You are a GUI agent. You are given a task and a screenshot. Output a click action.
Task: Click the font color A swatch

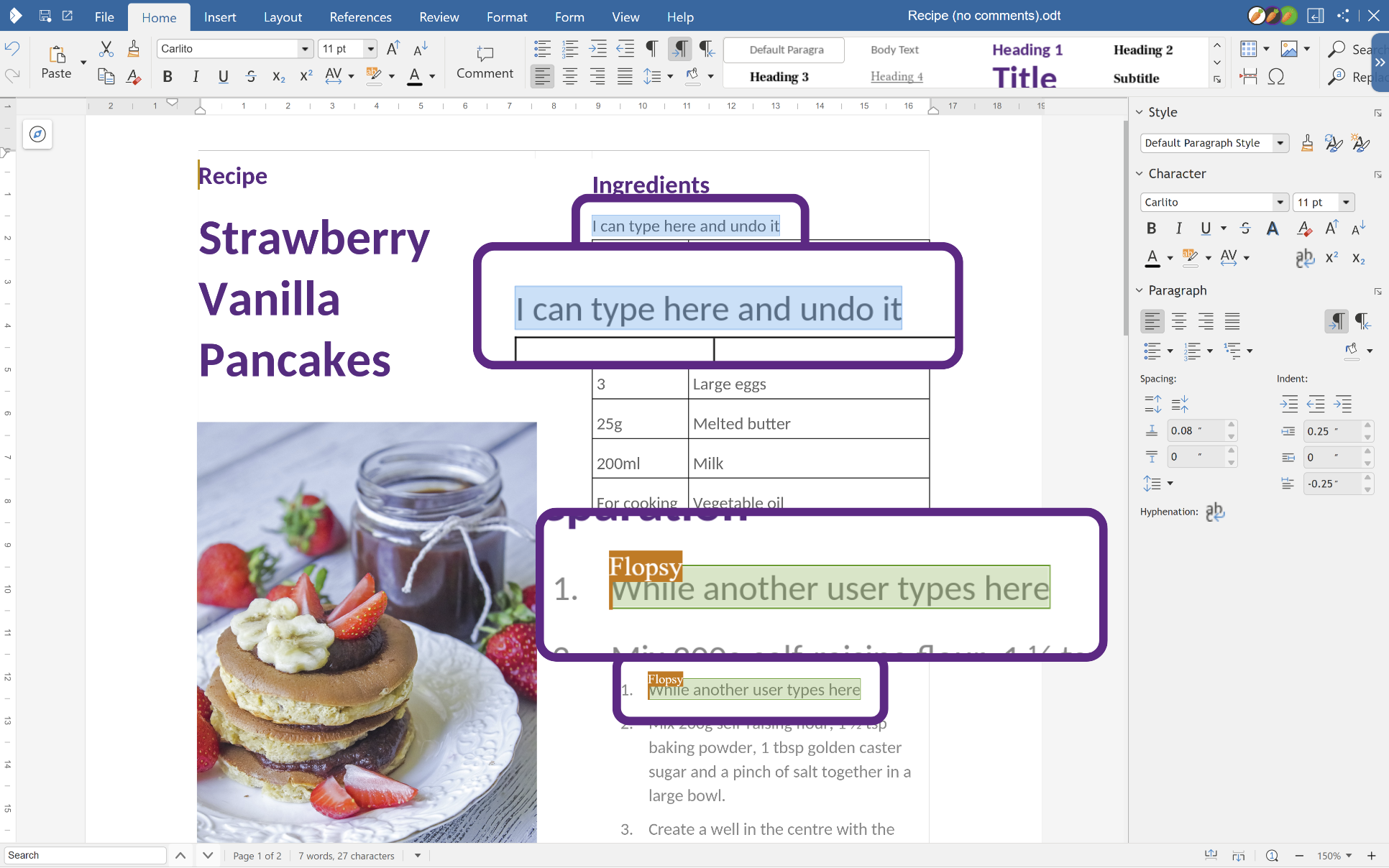coord(414,76)
